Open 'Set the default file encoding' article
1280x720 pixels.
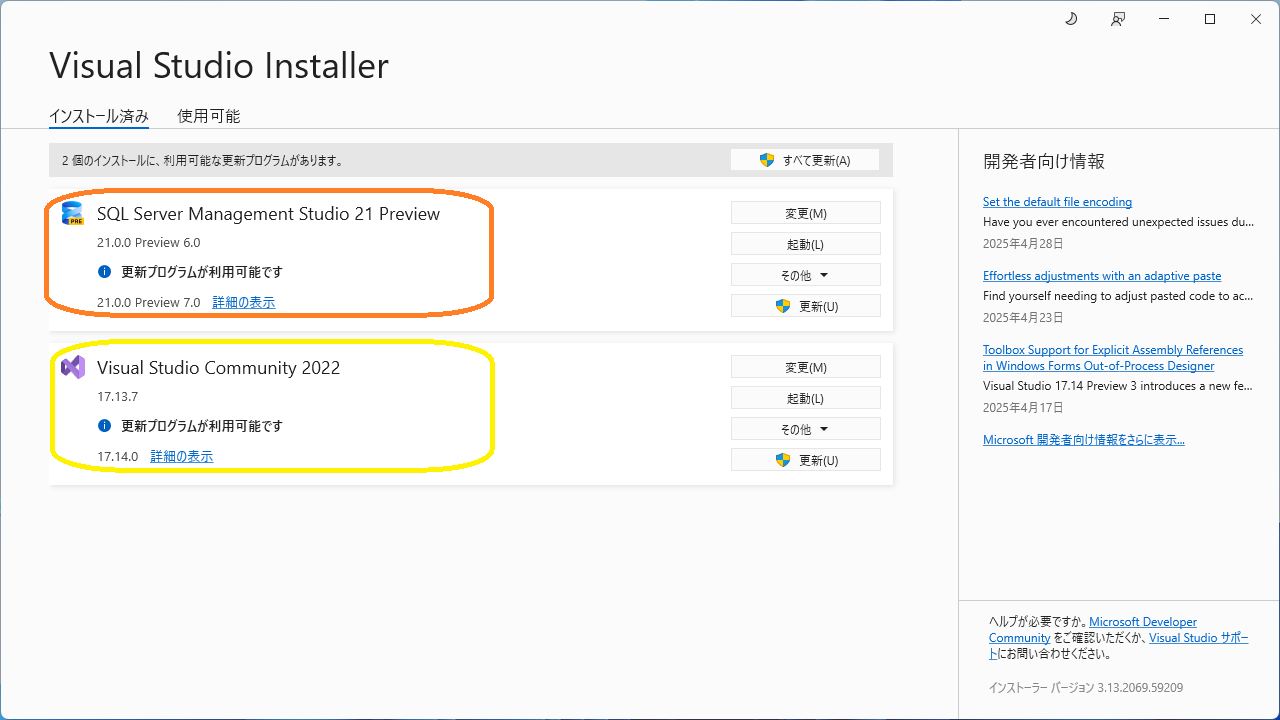click(1057, 202)
